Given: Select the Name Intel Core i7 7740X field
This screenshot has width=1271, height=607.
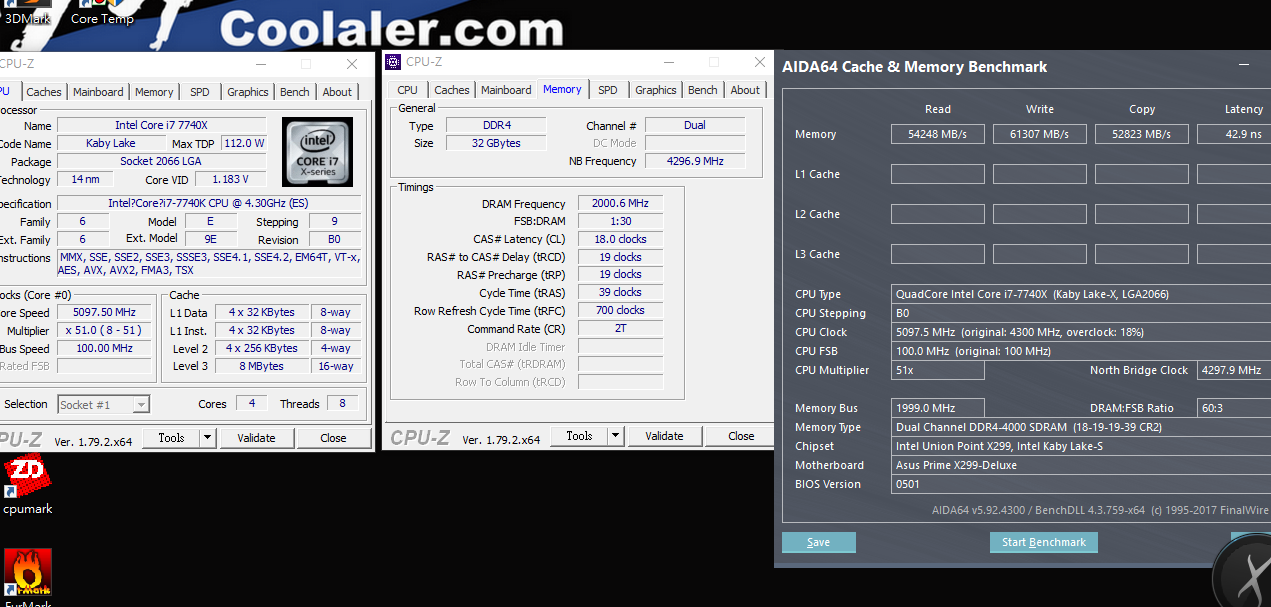Looking at the screenshot, I should (162, 125).
